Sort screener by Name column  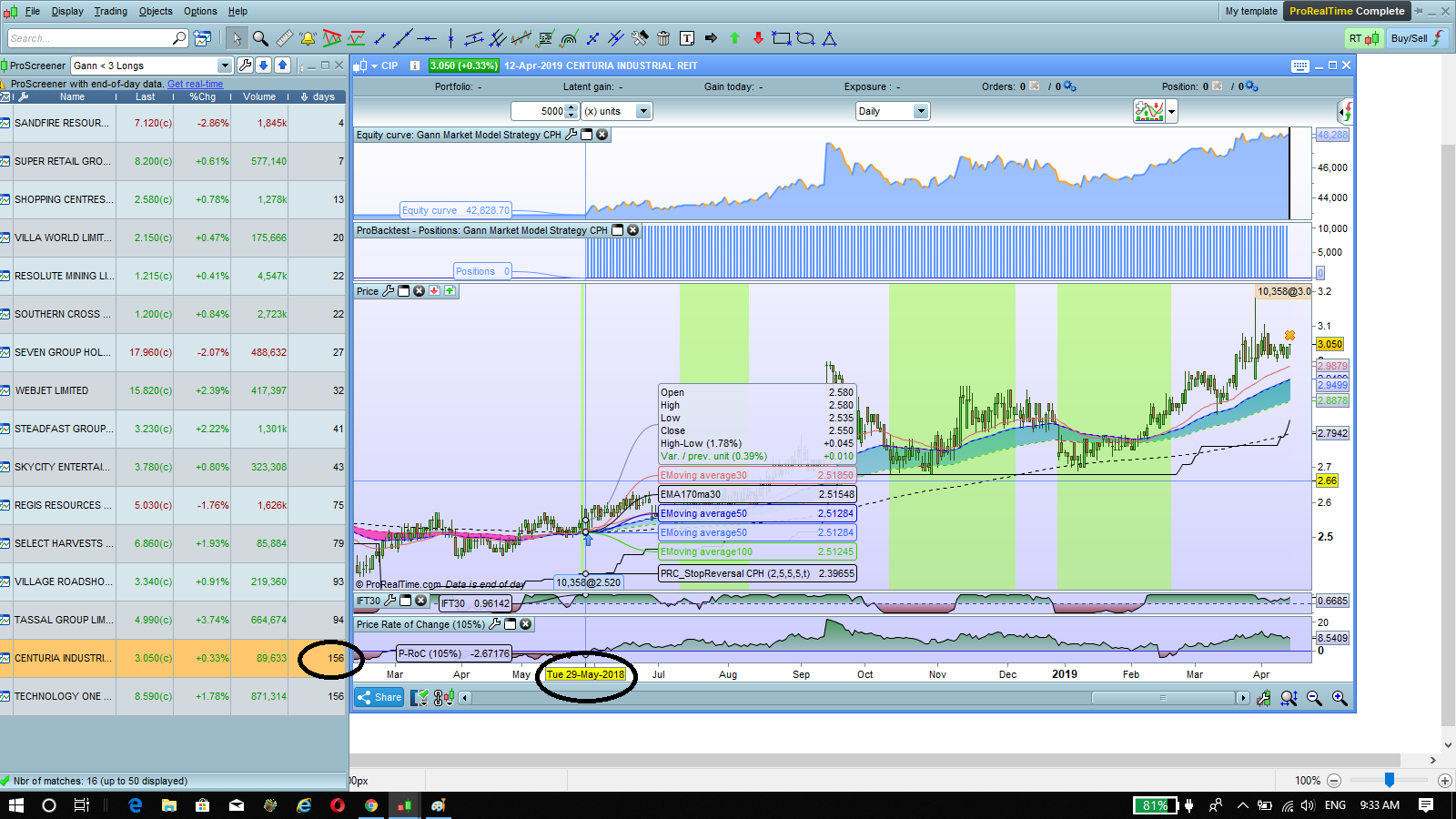point(72,96)
